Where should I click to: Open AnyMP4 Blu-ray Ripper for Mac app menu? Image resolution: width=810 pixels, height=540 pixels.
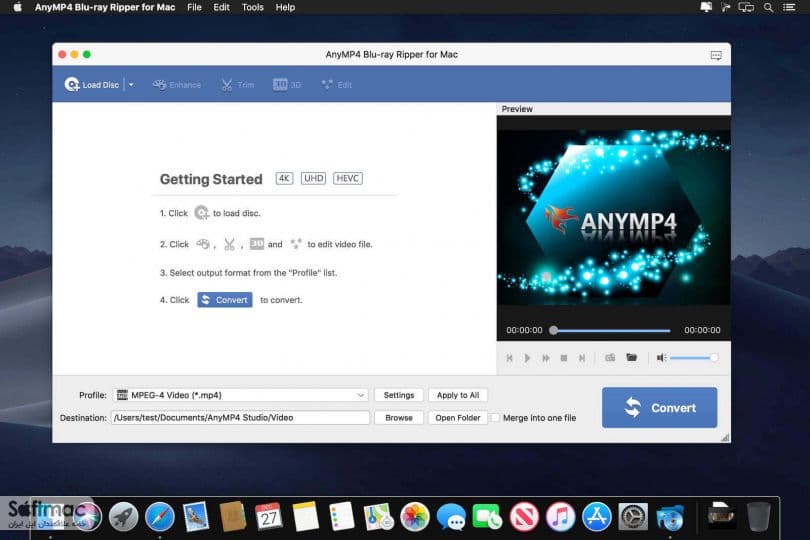pos(105,7)
